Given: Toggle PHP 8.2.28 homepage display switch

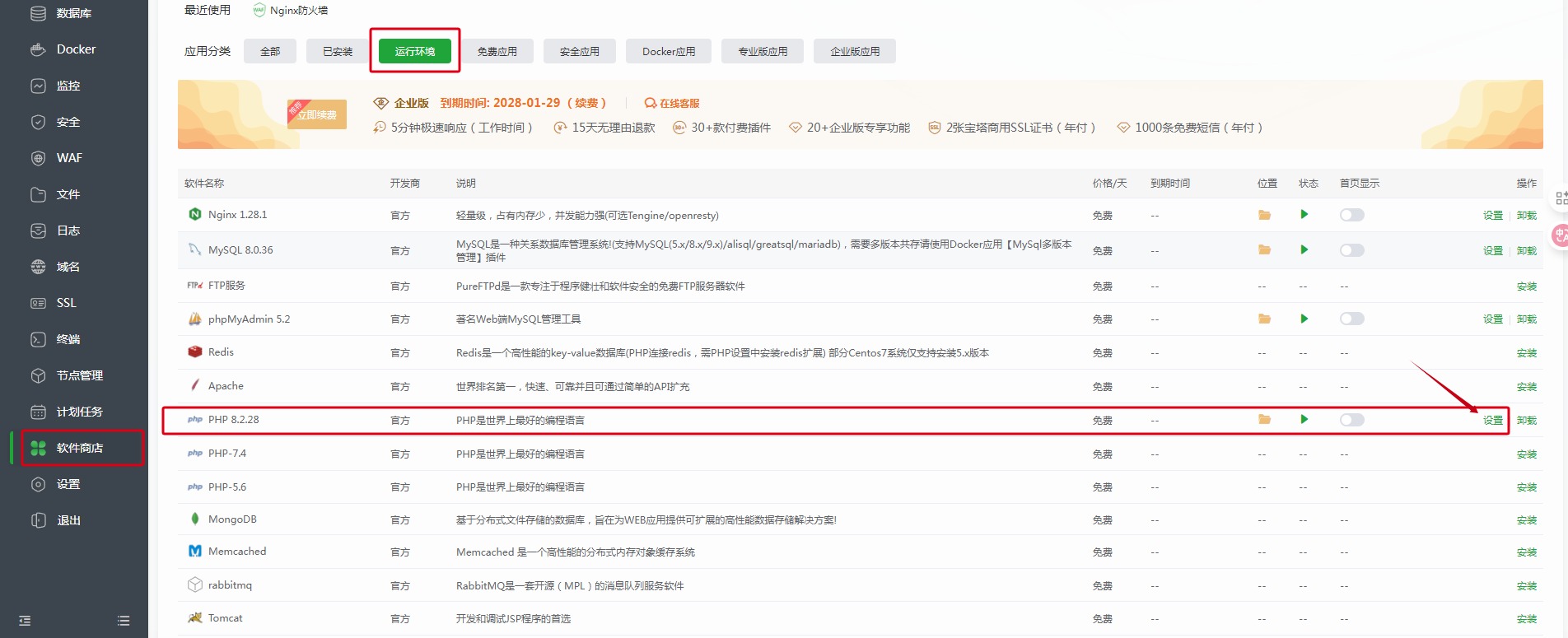Looking at the screenshot, I should [x=1352, y=420].
